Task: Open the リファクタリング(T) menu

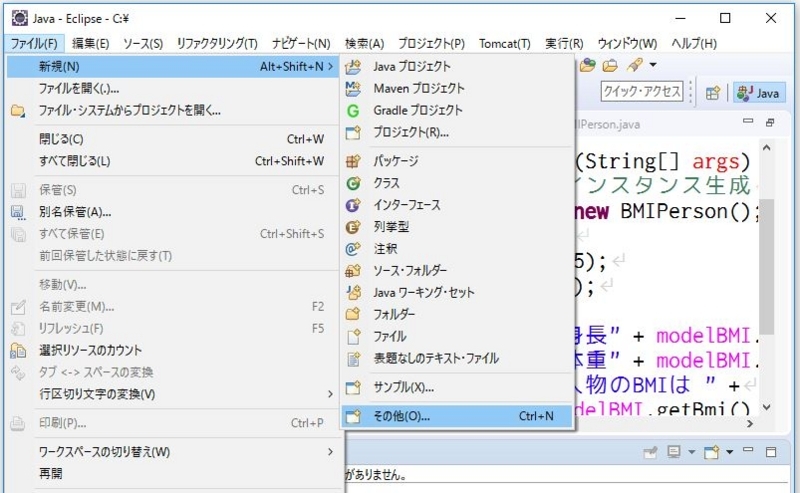Action: [x=217, y=43]
